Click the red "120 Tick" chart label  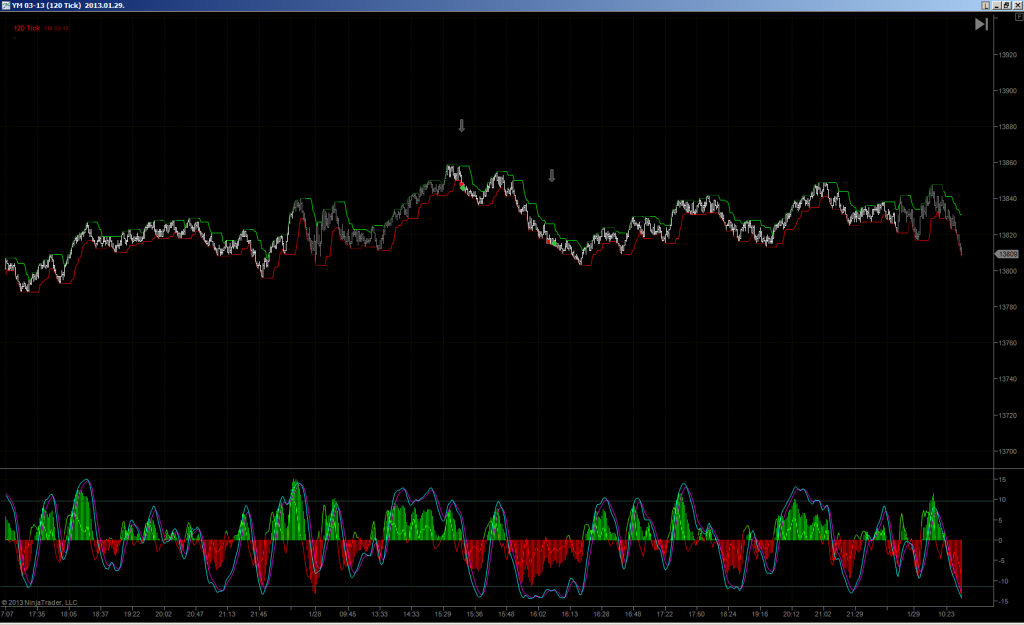pos(27,28)
